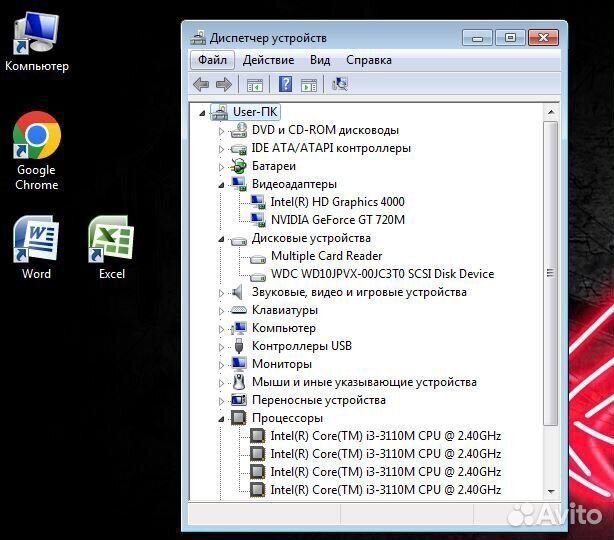
Task: Select Intel(R) HD Graphics 4000 label
Action: (337, 202)
